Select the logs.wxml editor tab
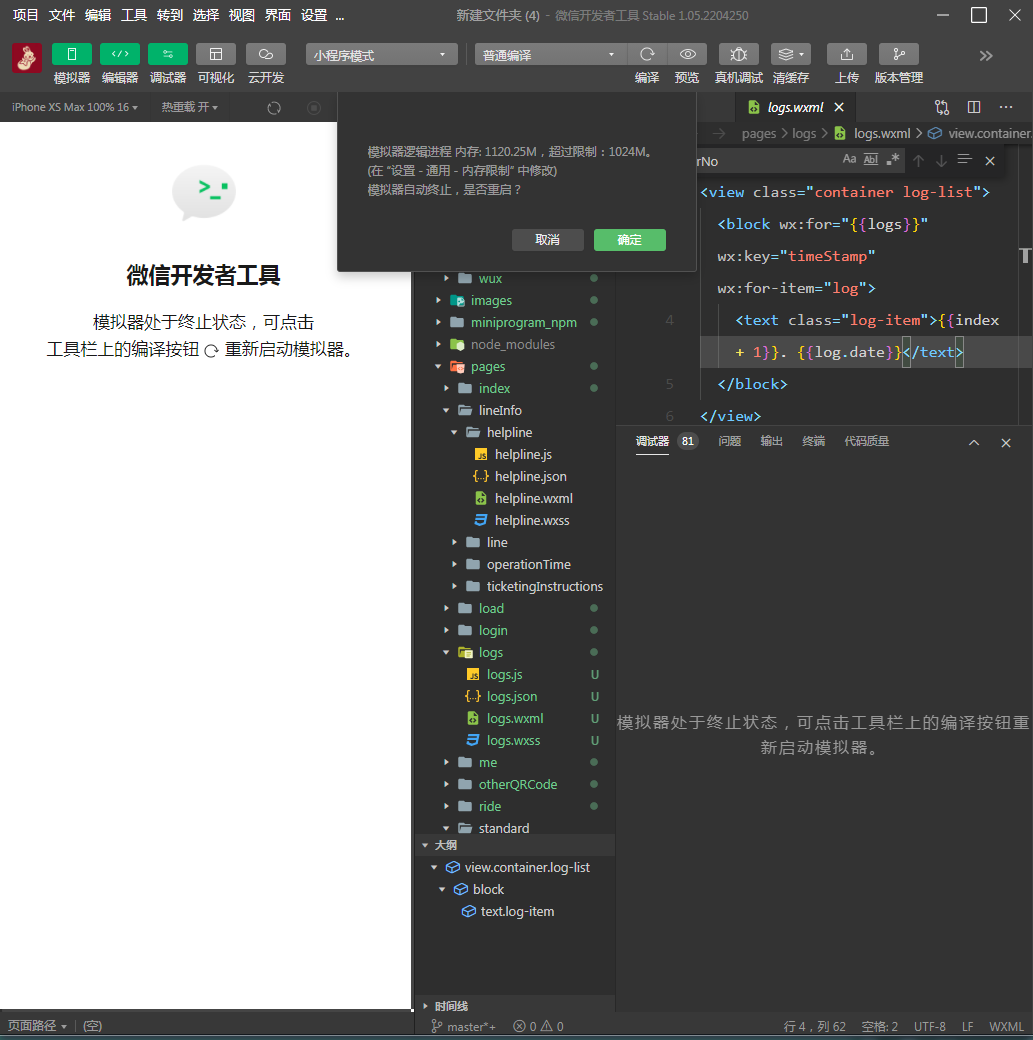The height and width of the screenshot is (1040, 1033). [795, 107]
